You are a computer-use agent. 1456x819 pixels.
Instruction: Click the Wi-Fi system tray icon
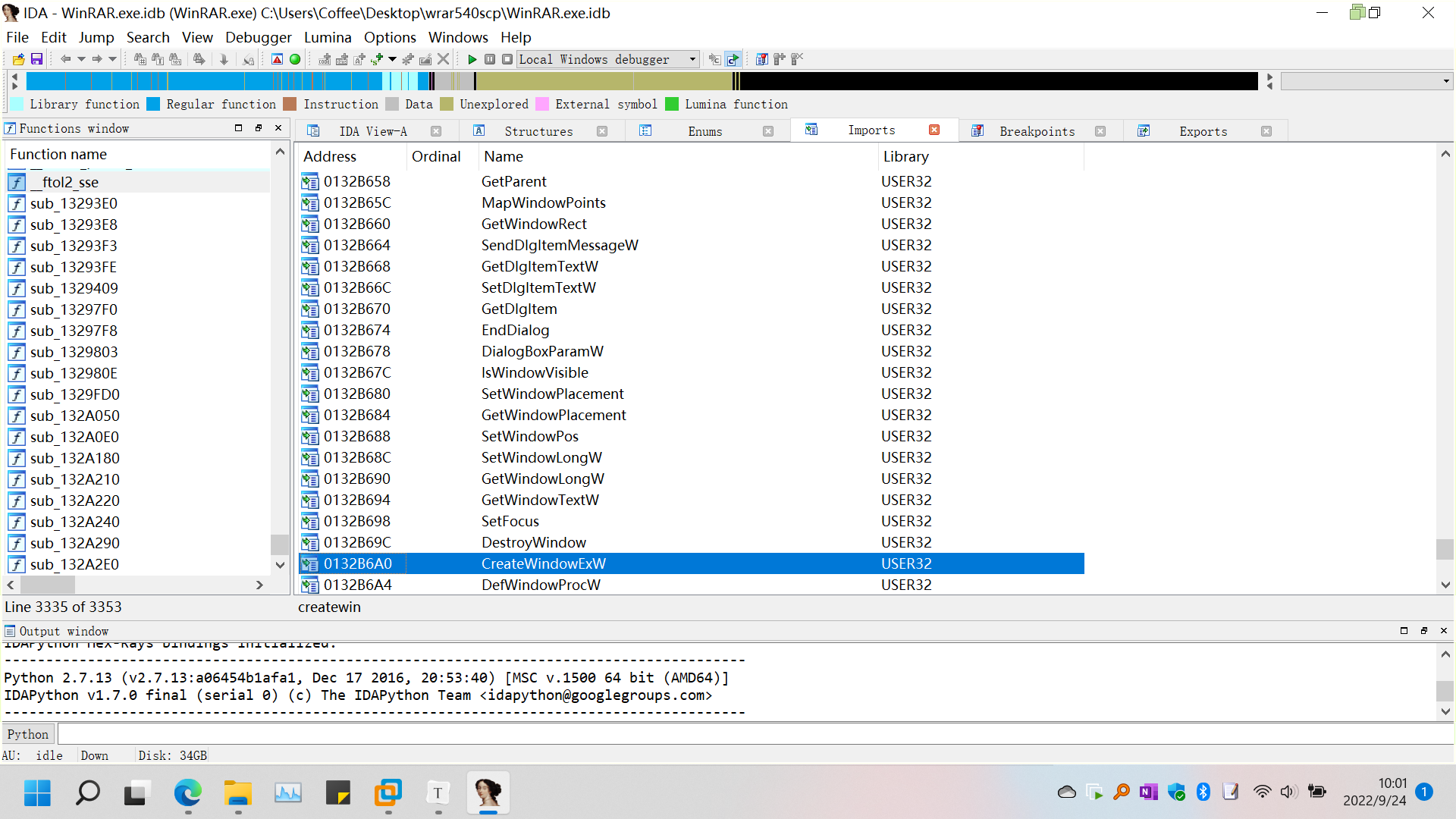coord(1262,792)
